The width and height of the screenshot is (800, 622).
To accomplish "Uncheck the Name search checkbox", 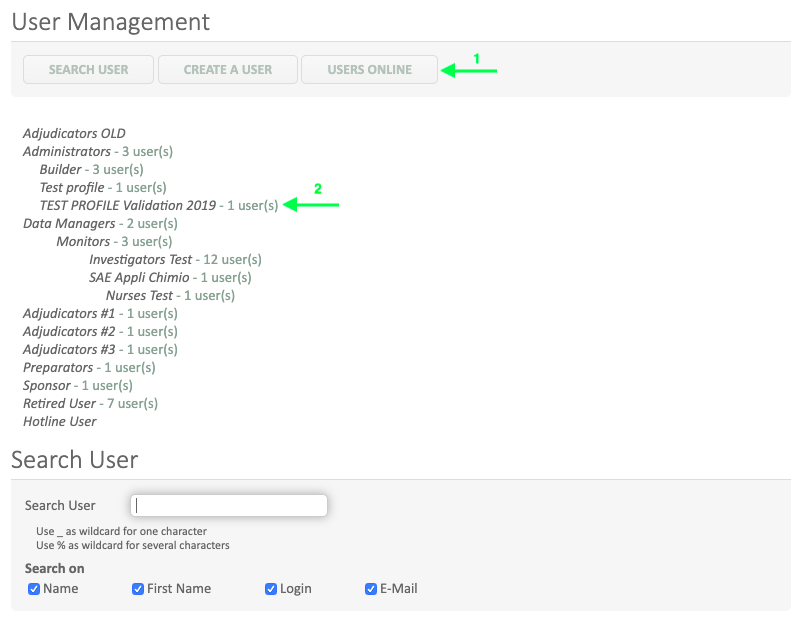I will pyautogui.click(x=34, y=589).
